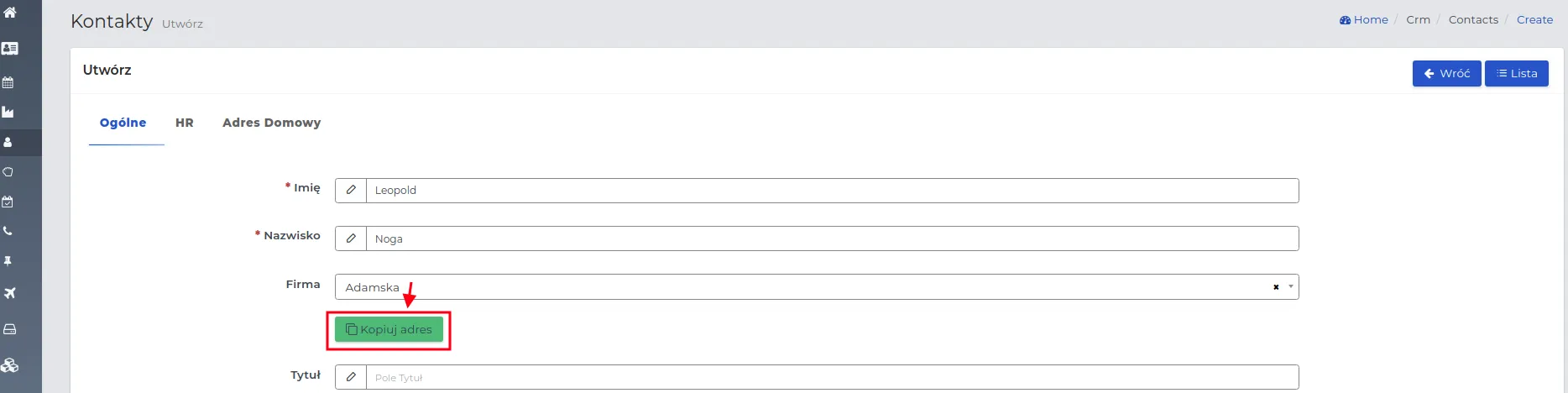Open the home icon in sidebar
The width and height of the screenshot is (1568, 393).
(x=10, y=13)
